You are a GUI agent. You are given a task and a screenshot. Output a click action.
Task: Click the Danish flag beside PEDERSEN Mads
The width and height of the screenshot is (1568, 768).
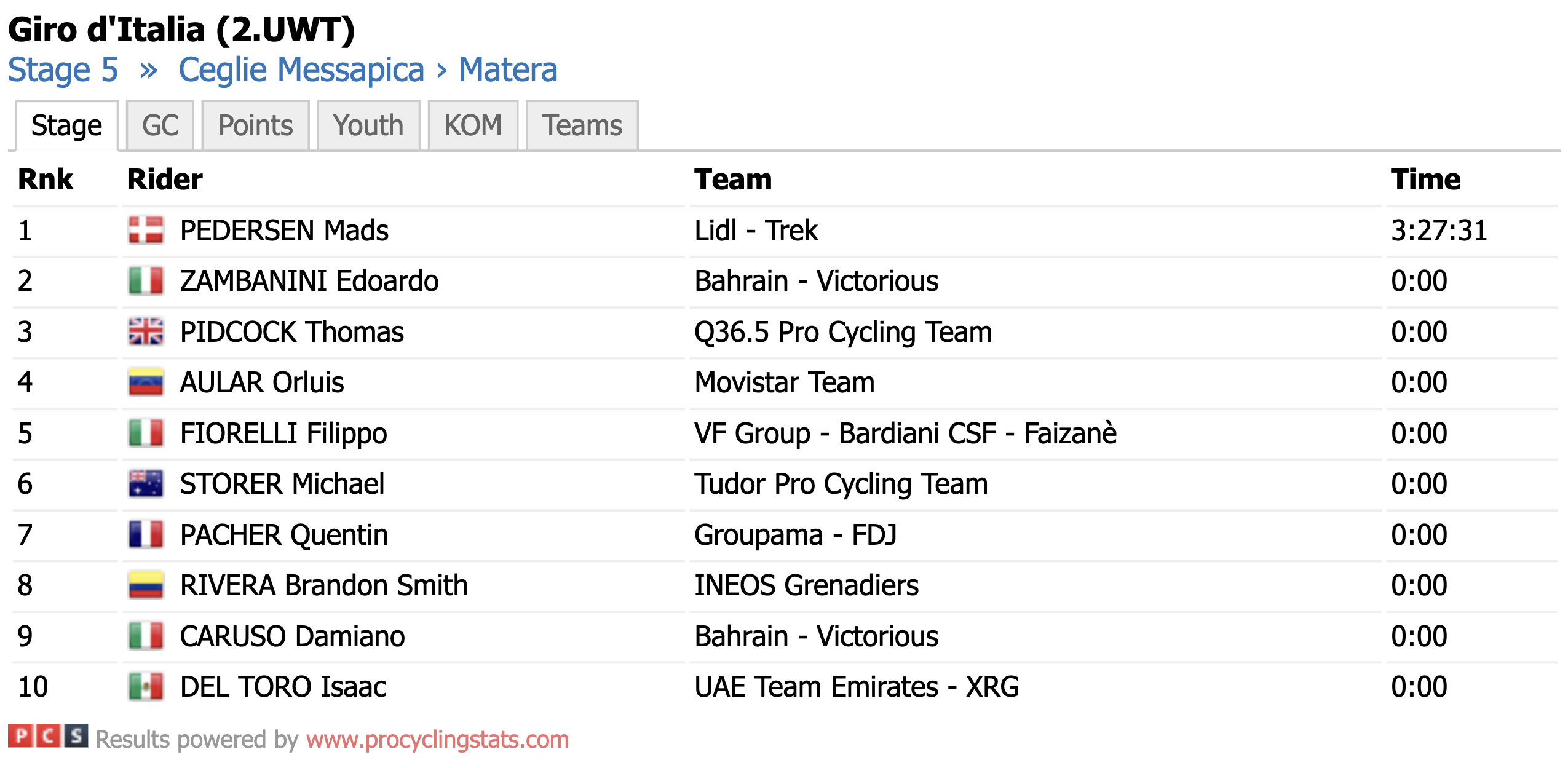[x=146, y=231]
